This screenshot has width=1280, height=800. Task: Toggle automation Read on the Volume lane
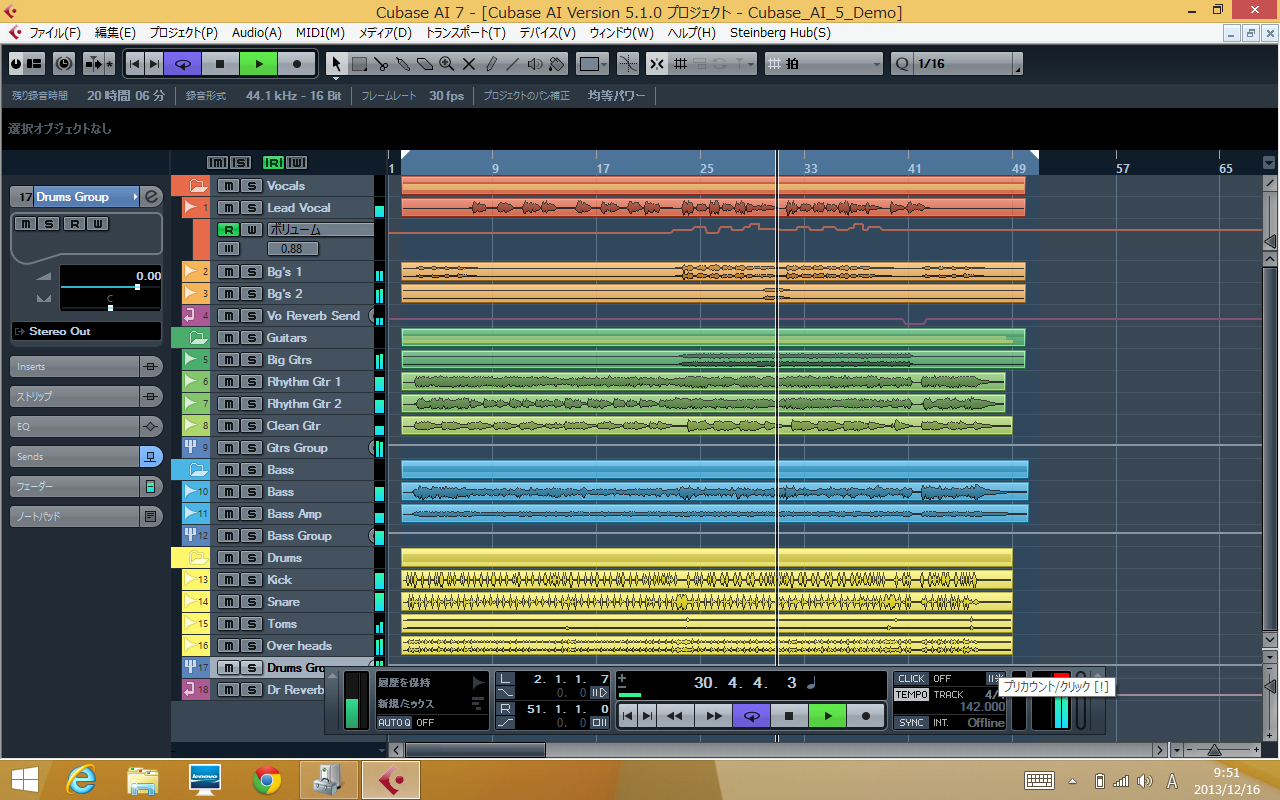point(228,230)
